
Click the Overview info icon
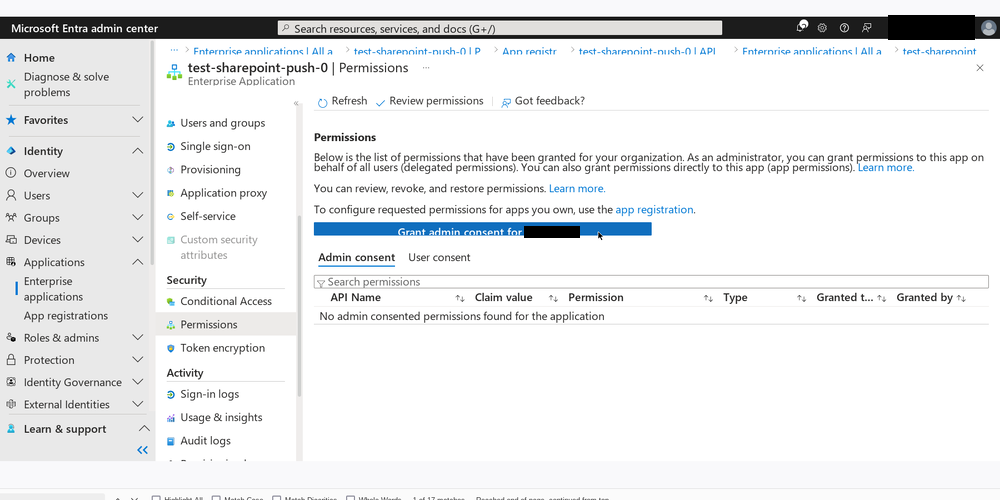11,173
